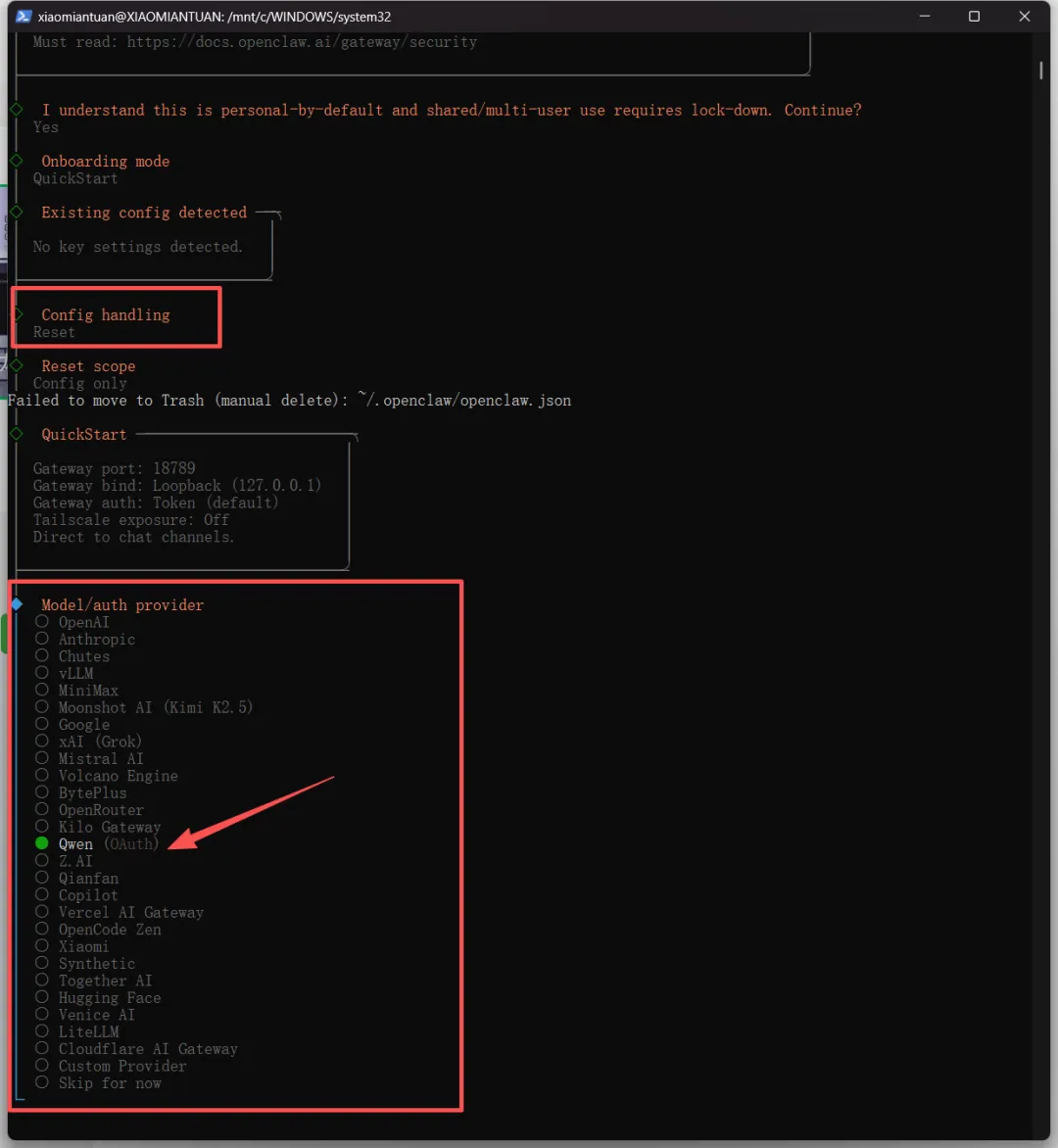
Task: Click the 'Tailscale exposure: Off' line
Action: tap(131, 519)
